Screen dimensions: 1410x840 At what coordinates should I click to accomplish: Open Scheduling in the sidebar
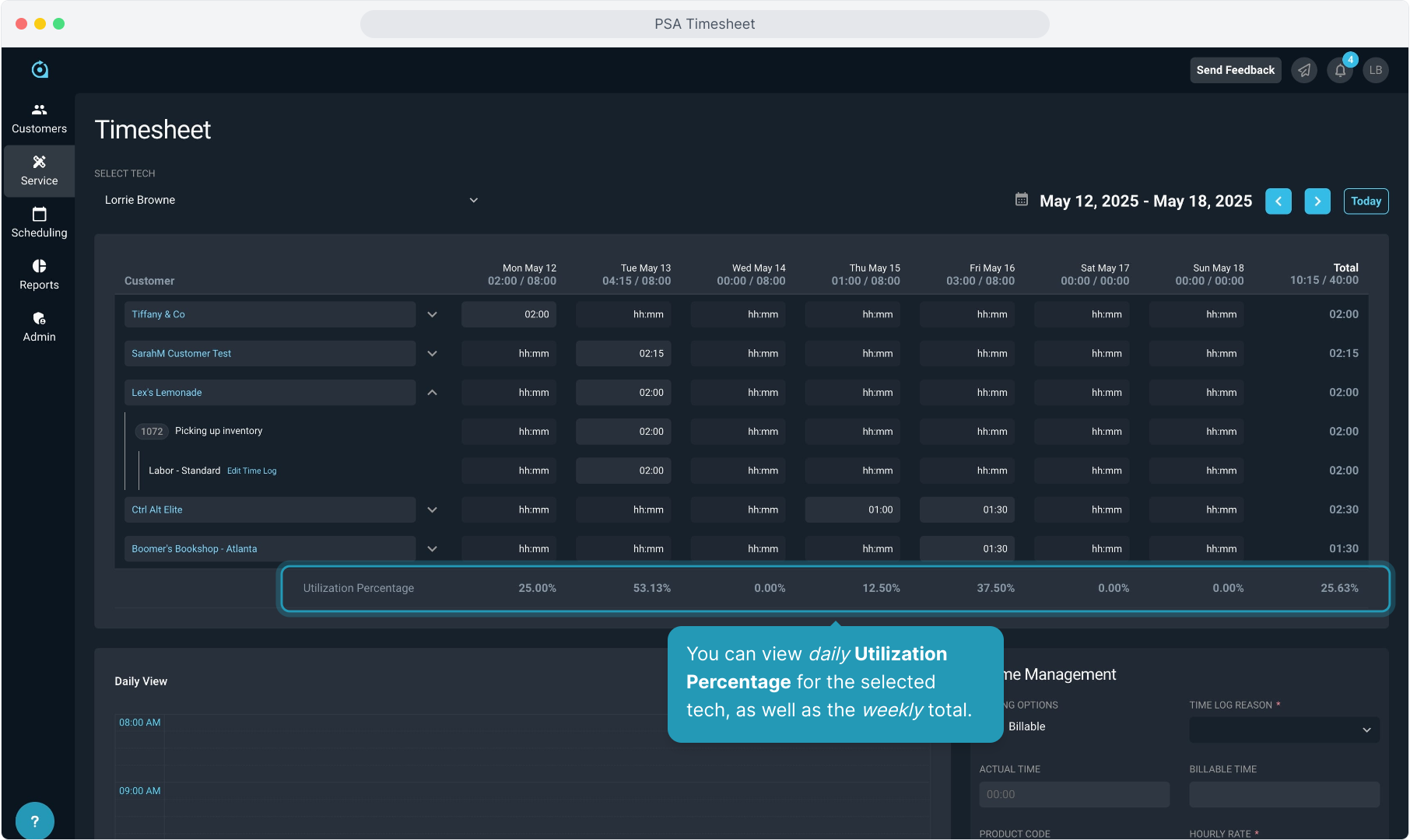click(x=39, y=222)
